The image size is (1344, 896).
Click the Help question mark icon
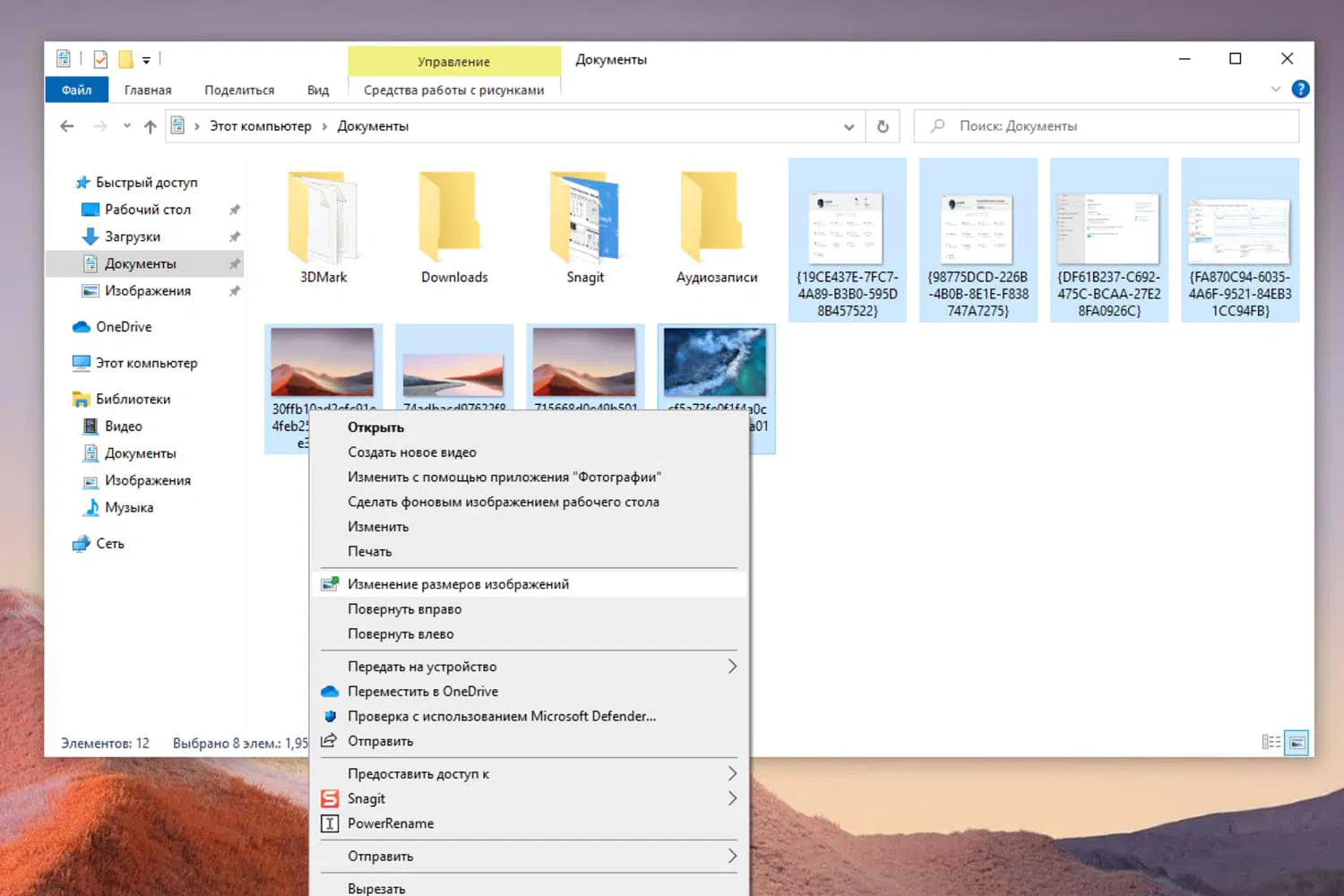[1300, 89]
